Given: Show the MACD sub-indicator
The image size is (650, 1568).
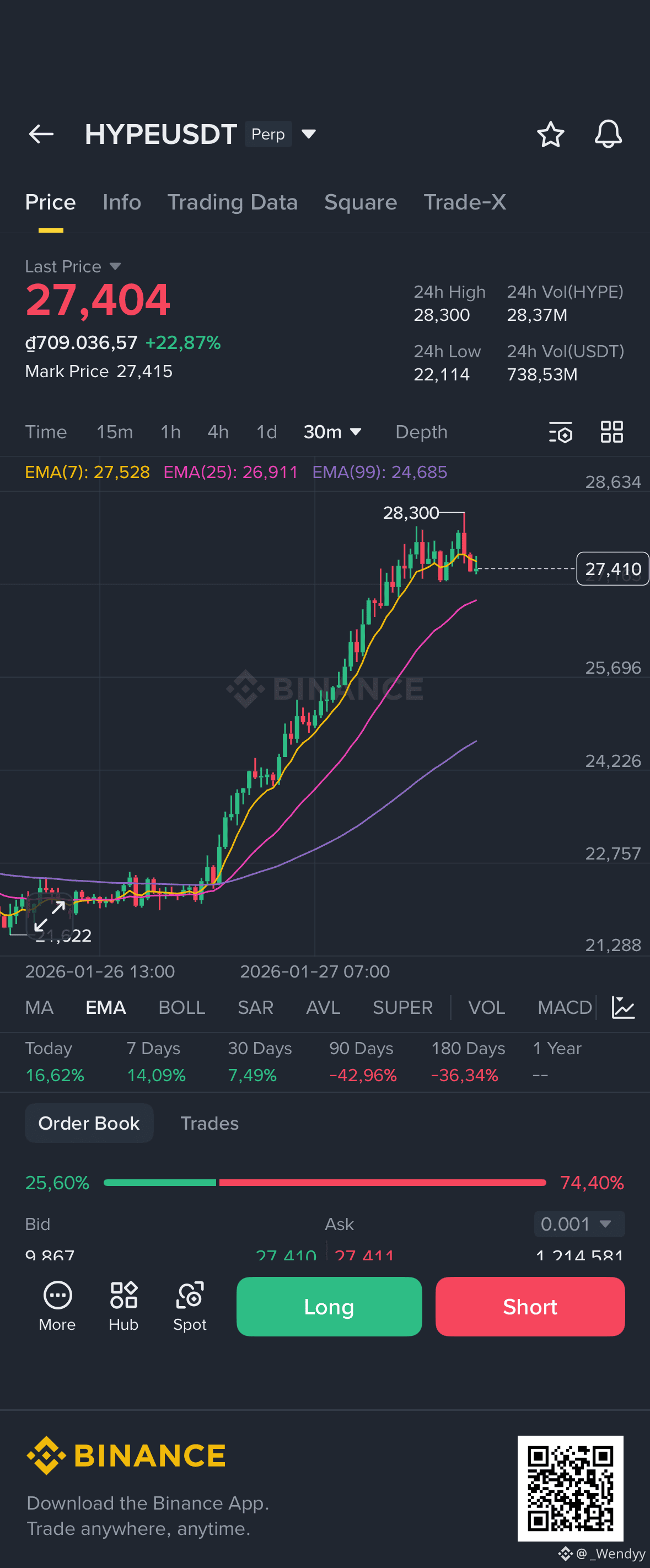Looking at the screenshot, I should click(565, 1007).
